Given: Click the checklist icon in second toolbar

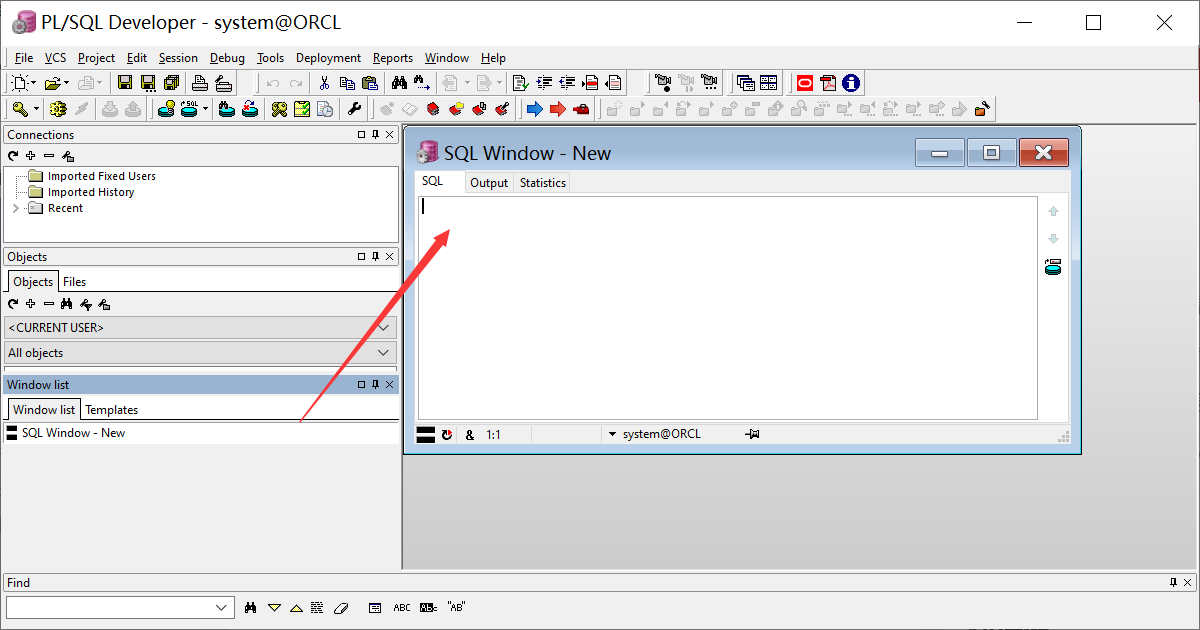Looking at the screenshot, I should 302,109.
